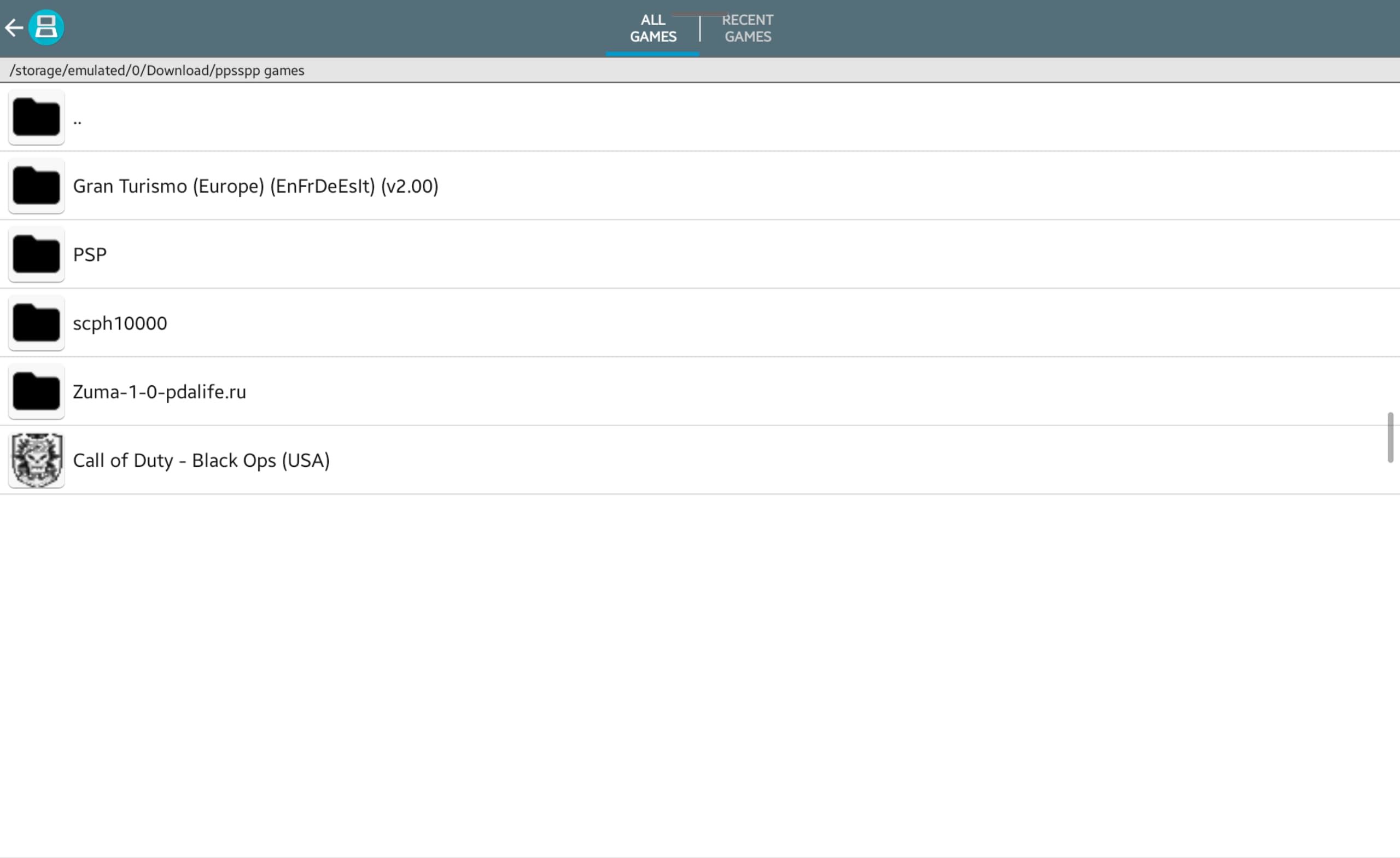Switch to ALL GAMES tab
This screenshot has height=858, width=1400.
(x=653, y=28)
